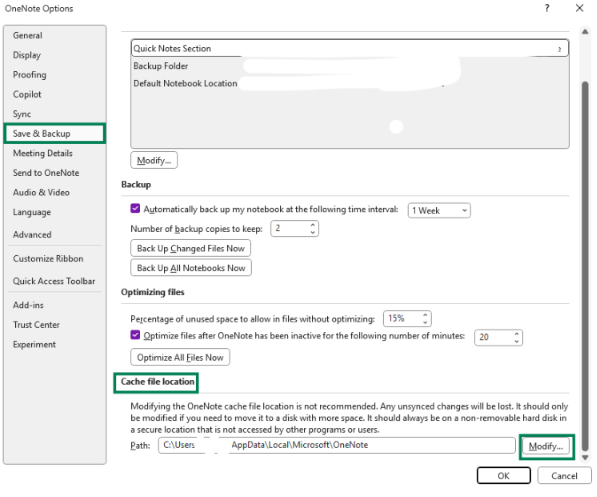Close the OneNote Options dialog
The height and width of the screenshot is (497, 597).
[579, 8]
